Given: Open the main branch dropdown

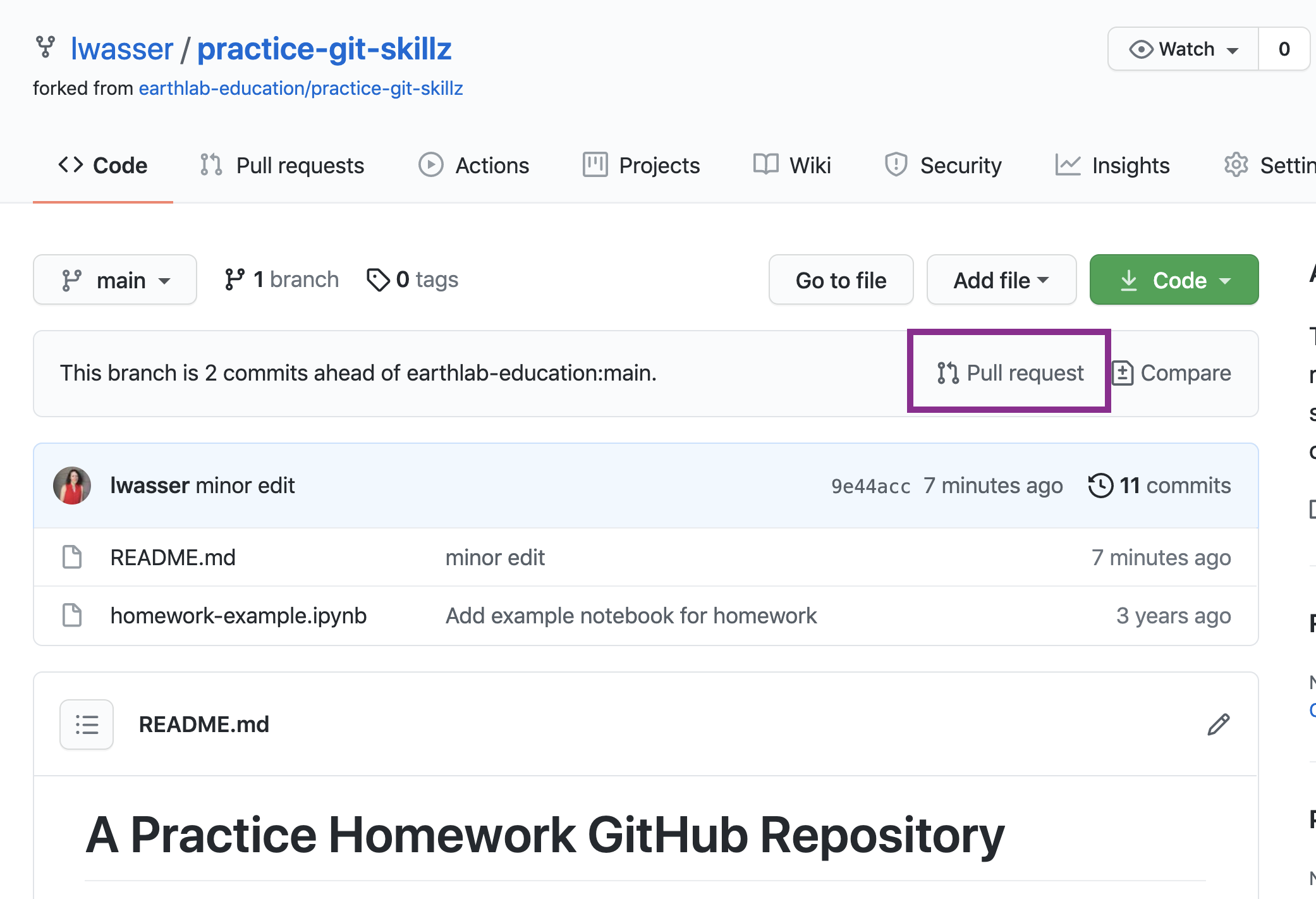Looking at the screenshot, I should pos(114,279).
